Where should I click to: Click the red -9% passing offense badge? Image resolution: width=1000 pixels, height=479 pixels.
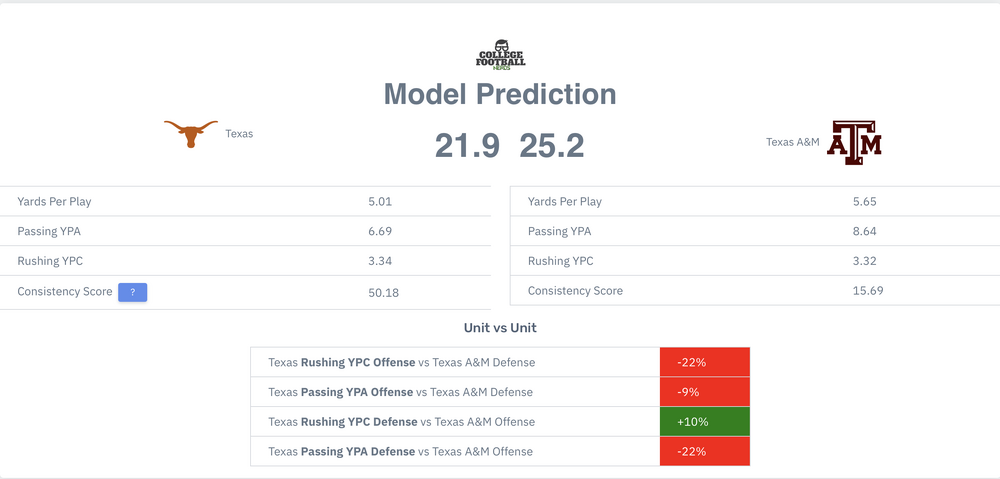point(704,392)
